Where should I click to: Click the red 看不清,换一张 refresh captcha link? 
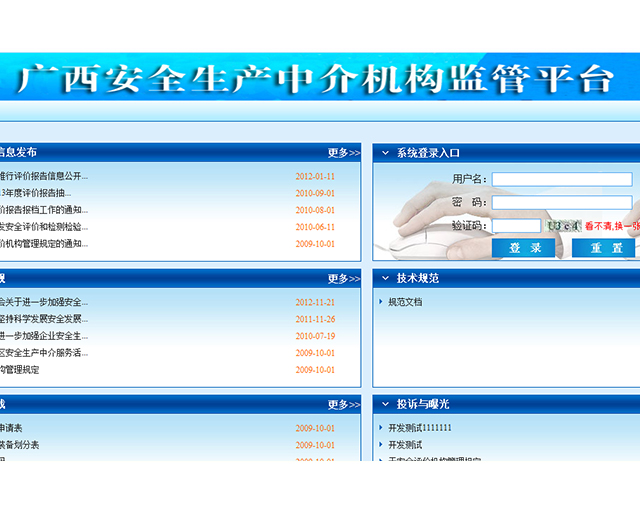pyautogui.click(x=612, y=226)
